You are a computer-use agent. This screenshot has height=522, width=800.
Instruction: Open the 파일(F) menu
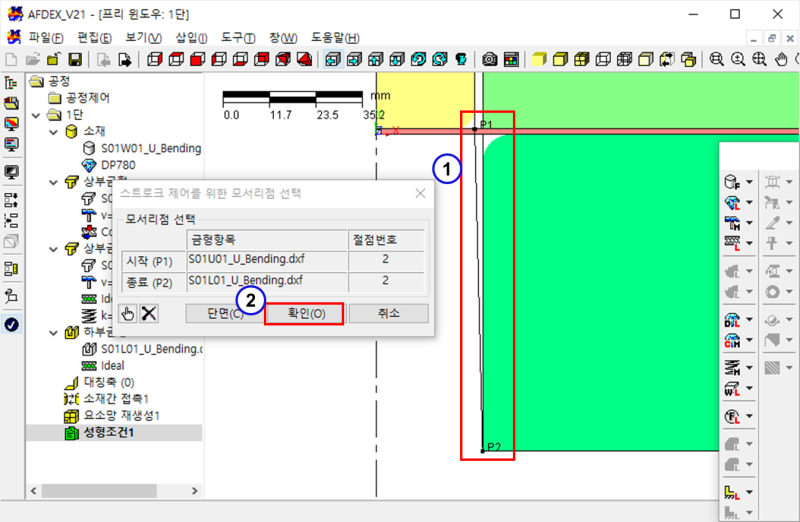[46, 37]
